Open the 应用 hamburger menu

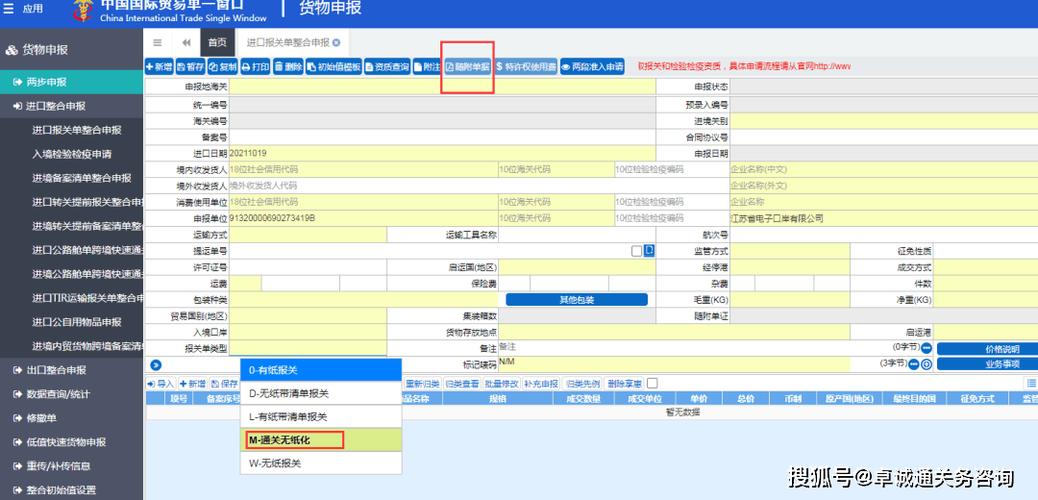click(x=23, y=9)
